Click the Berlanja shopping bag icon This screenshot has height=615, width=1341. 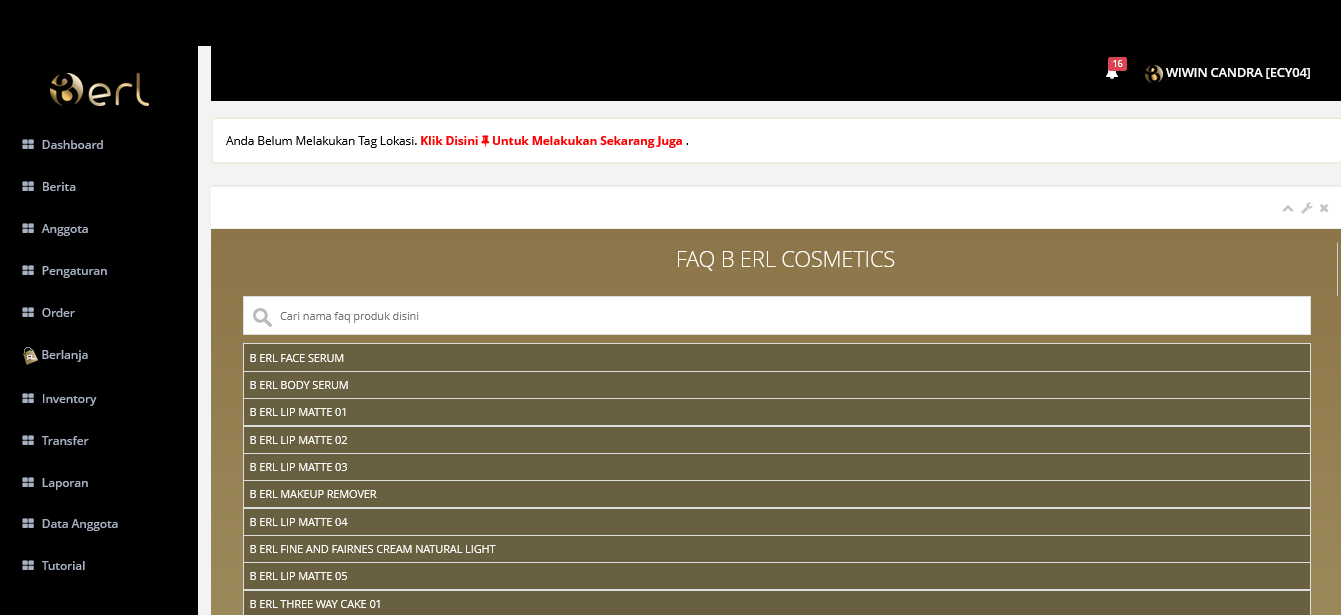pyautogui.click(x=30, y=355)
